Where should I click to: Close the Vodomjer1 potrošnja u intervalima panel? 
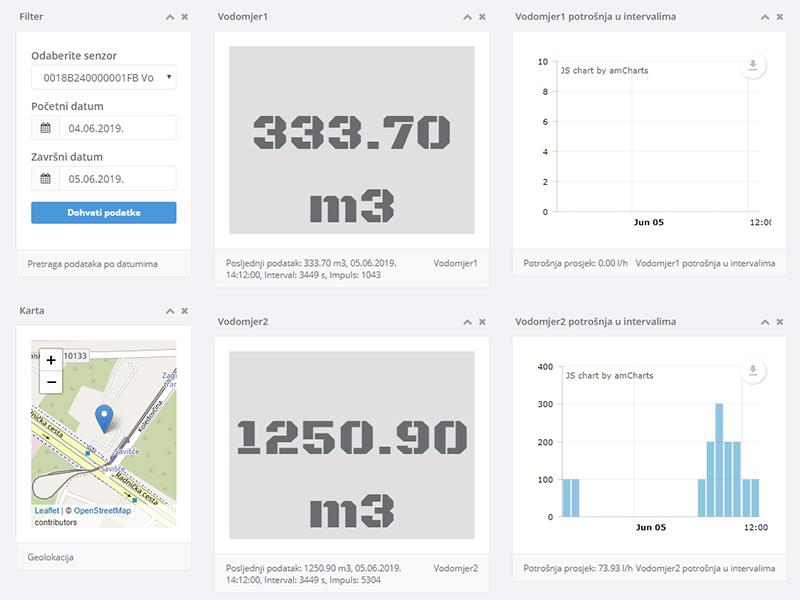(780, 17)
